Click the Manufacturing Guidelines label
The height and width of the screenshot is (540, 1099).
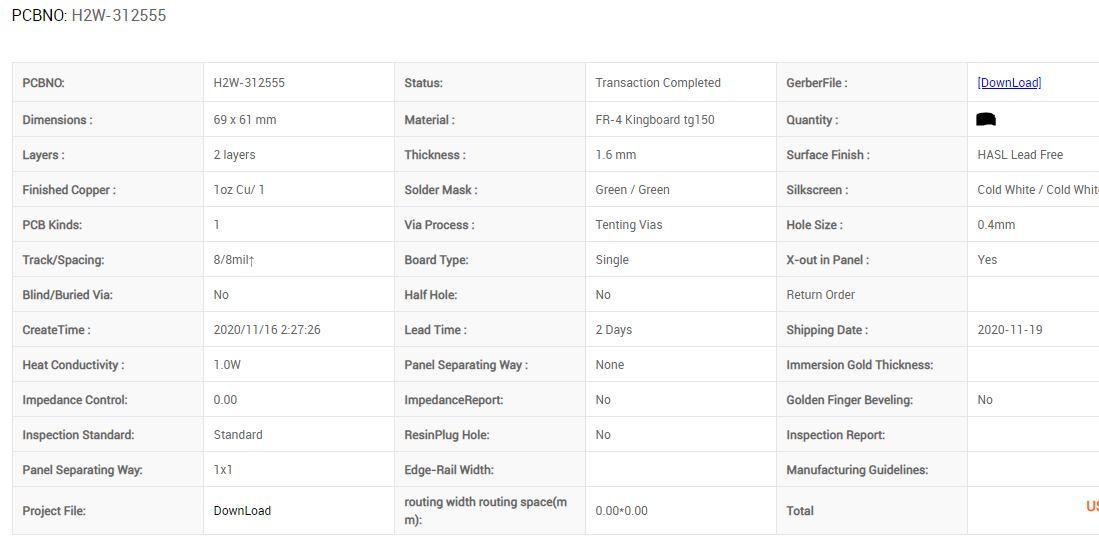857,470
